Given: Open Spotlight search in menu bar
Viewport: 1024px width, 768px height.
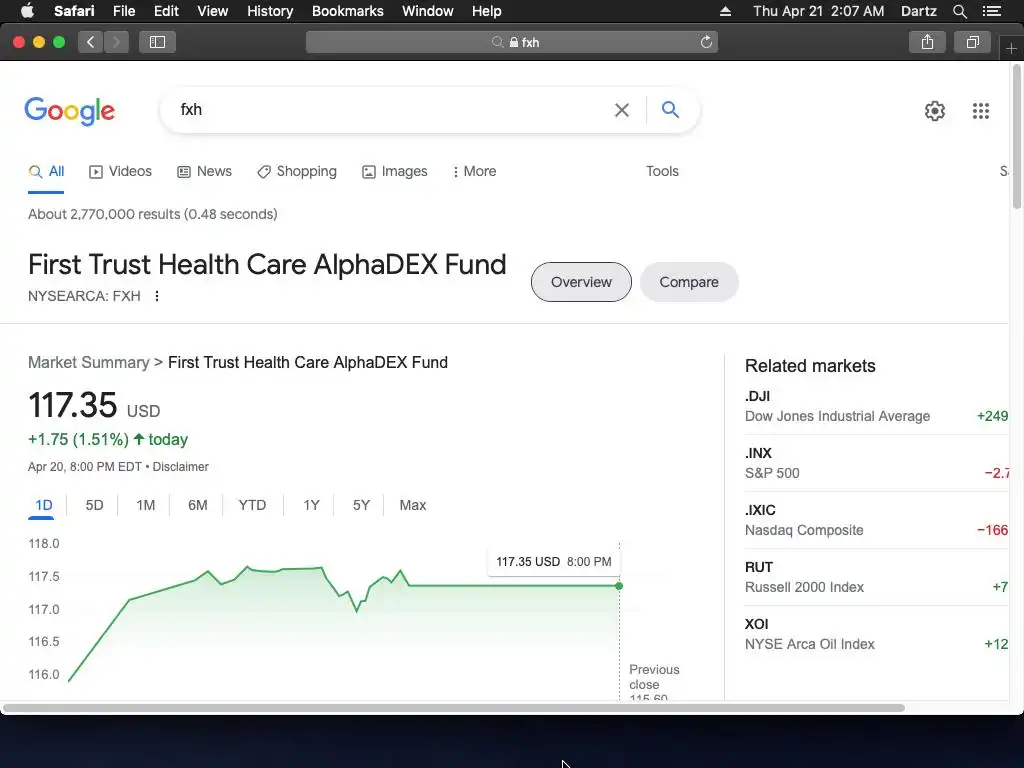Looking at the screenshot, I should 959,11.
